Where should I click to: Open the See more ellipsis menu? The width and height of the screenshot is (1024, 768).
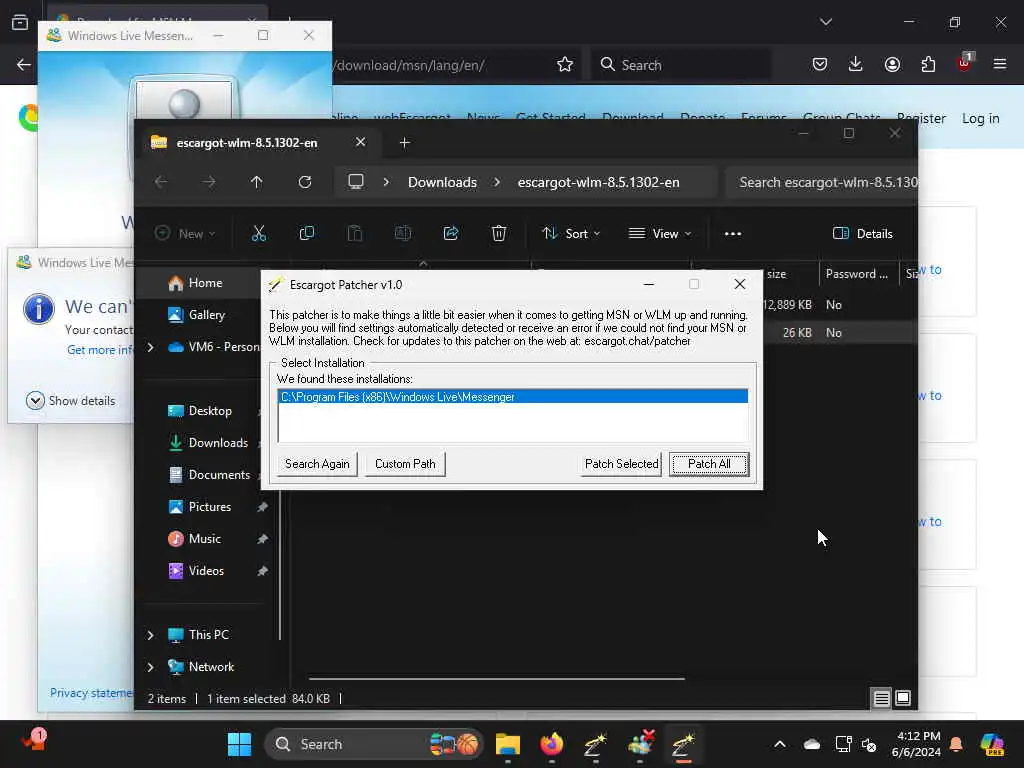click(x=733, y=233)
